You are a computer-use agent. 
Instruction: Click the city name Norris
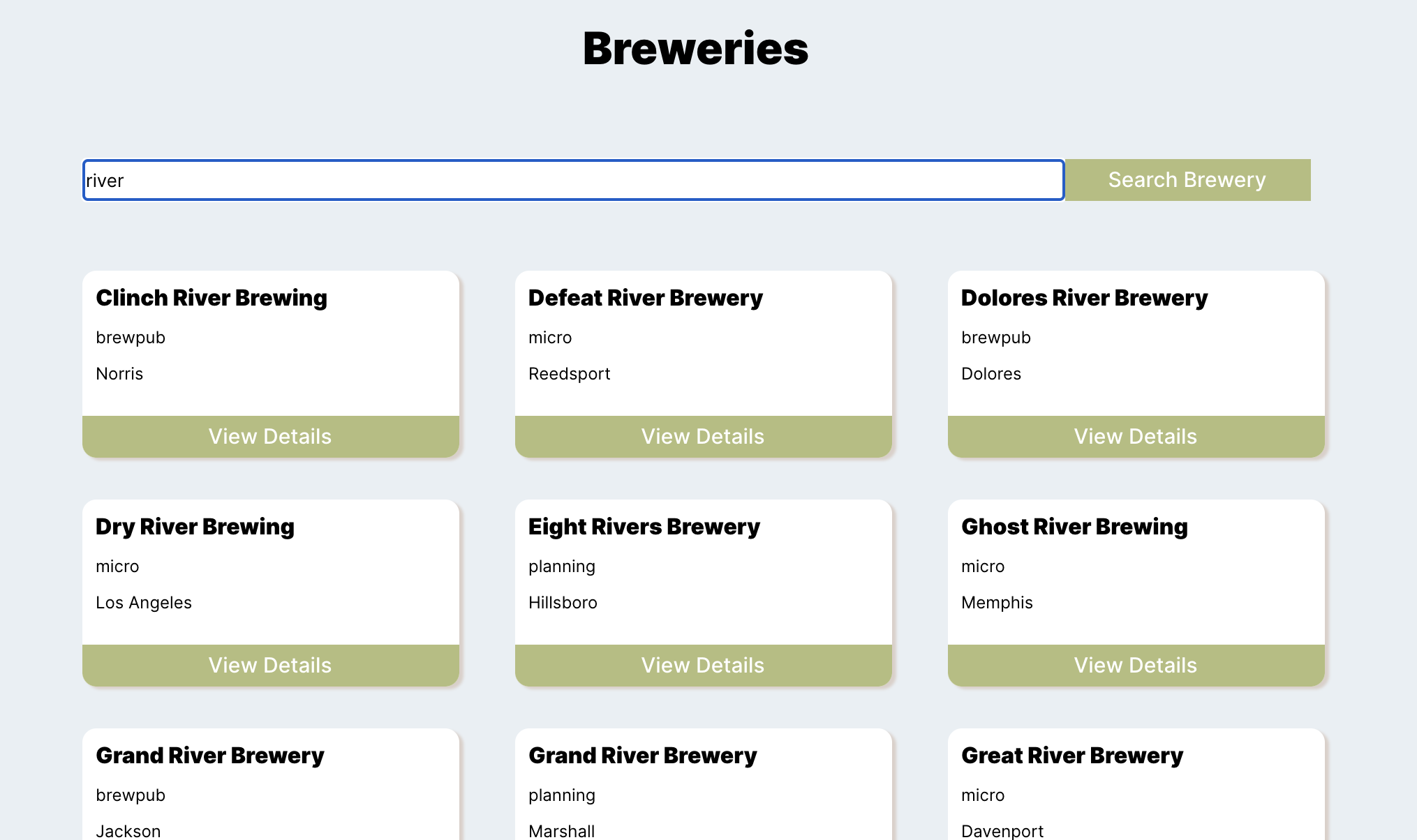[119, 374]
